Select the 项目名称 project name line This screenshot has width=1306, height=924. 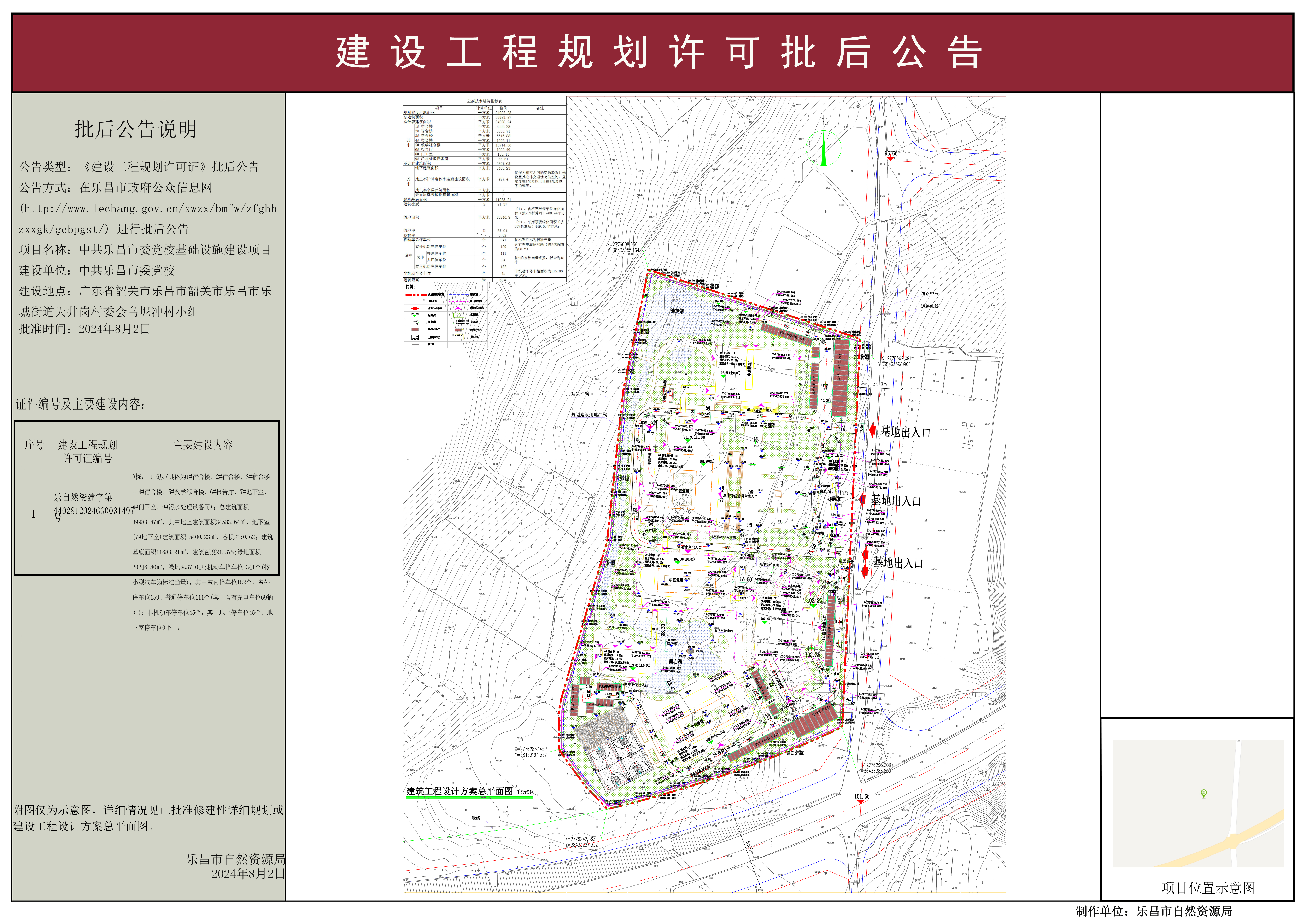[145, 250]
